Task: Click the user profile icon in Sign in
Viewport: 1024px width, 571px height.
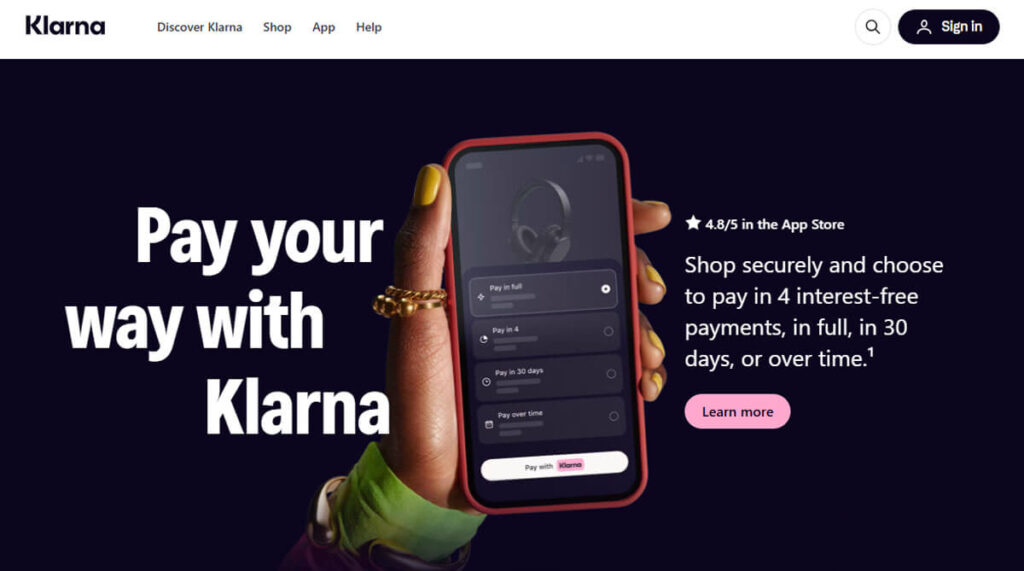Action: click(923, 27)
